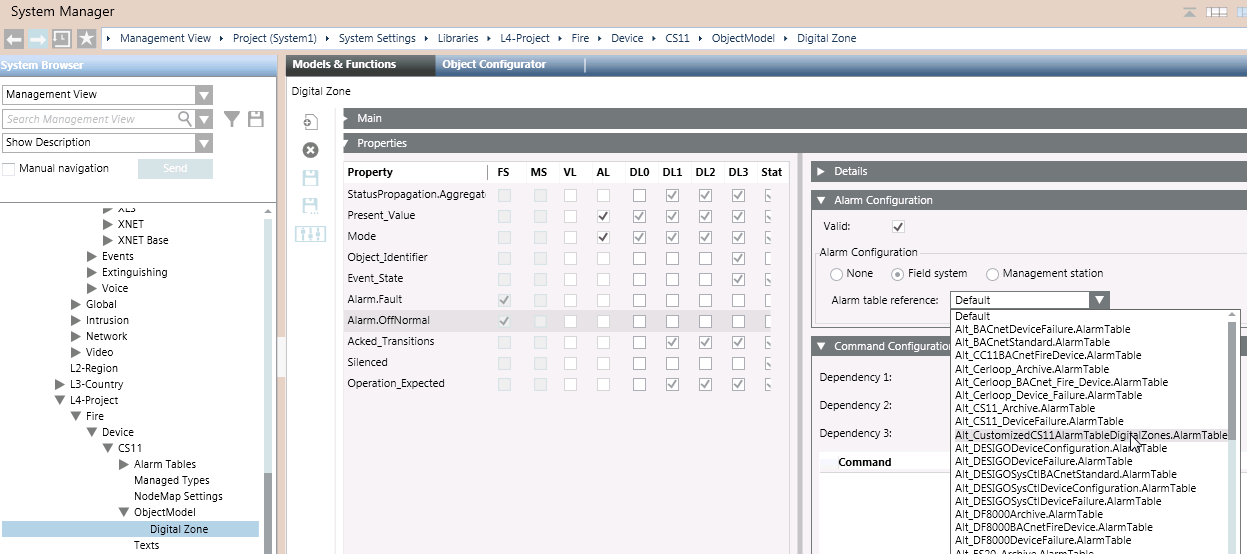
Task: Click the delete X icon in editor toolbar
Action: 310,150
